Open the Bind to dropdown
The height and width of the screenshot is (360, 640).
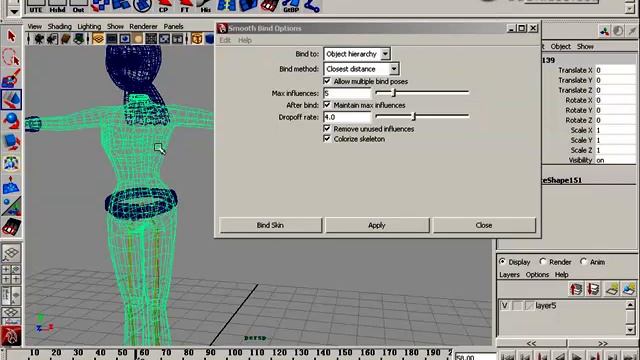point(357,53)
